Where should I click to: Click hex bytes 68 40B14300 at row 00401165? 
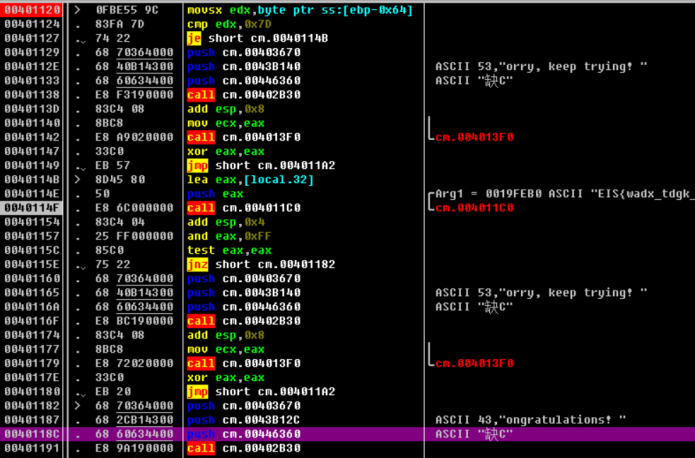134,293
